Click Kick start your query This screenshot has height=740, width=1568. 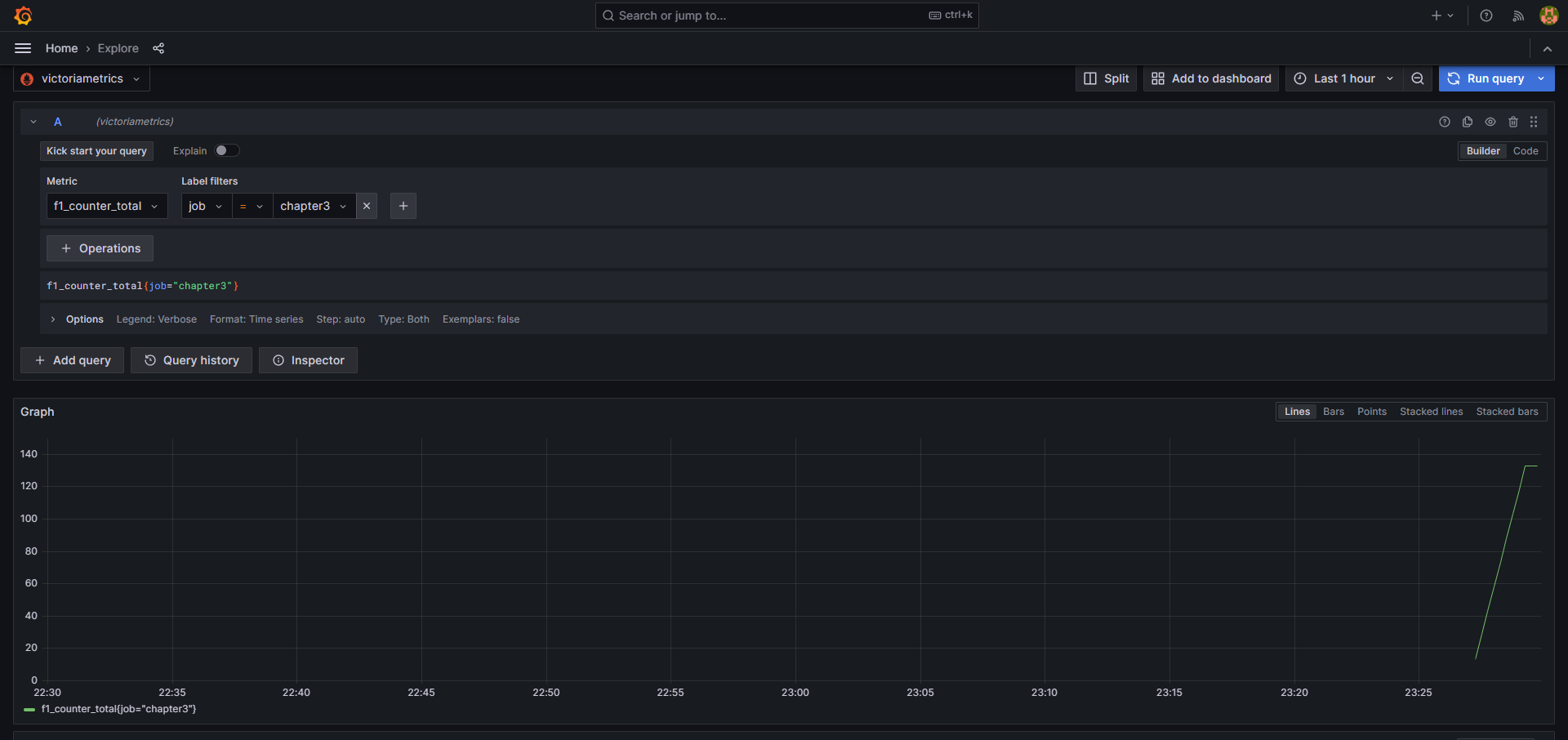click(96, 151)
